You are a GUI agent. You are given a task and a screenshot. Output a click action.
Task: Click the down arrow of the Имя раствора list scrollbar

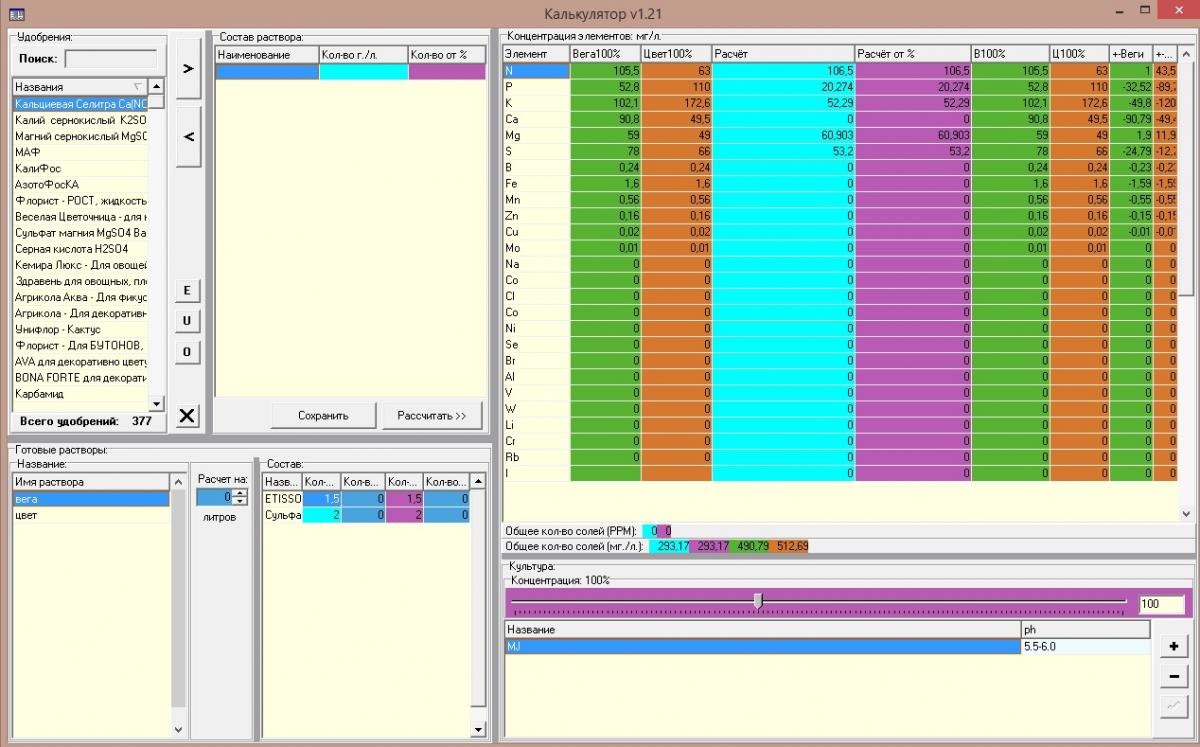point(180,729)
